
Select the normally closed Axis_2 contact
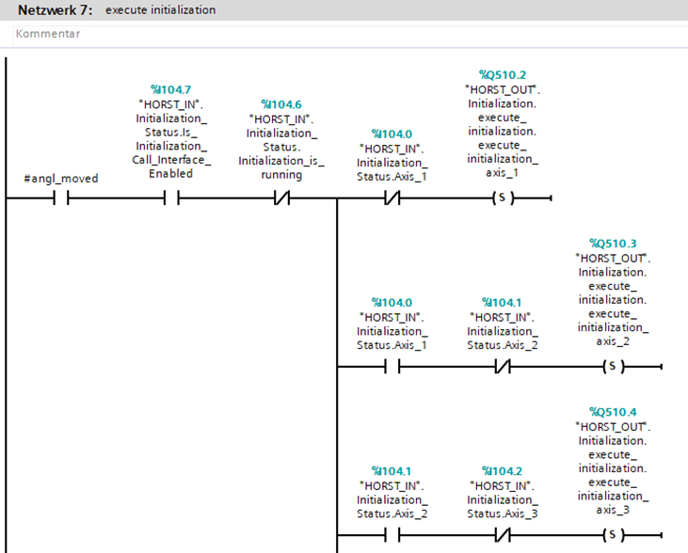(x=502, y=367)
